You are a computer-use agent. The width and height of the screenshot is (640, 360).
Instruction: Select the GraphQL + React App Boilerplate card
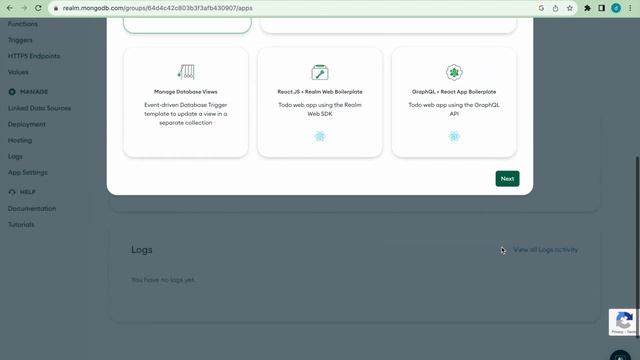[x=454, y=102]
